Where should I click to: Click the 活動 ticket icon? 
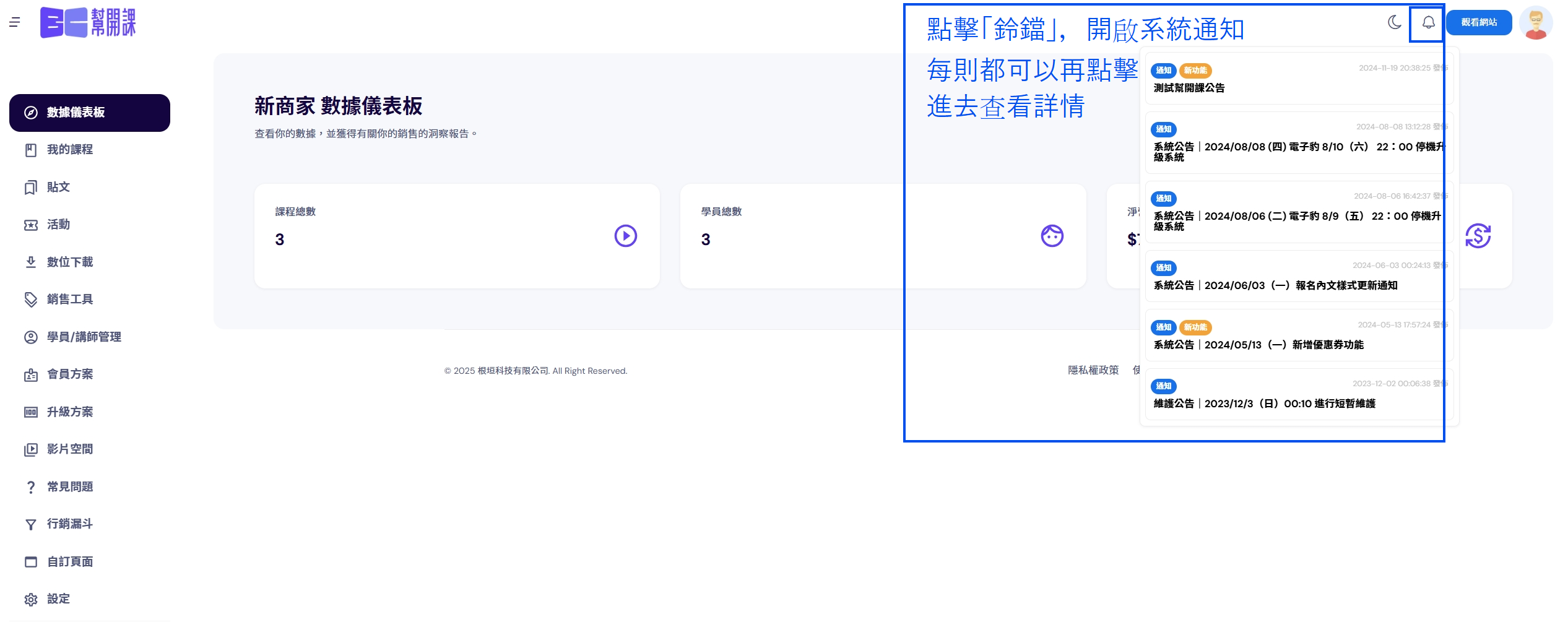[x=30, y=225]
